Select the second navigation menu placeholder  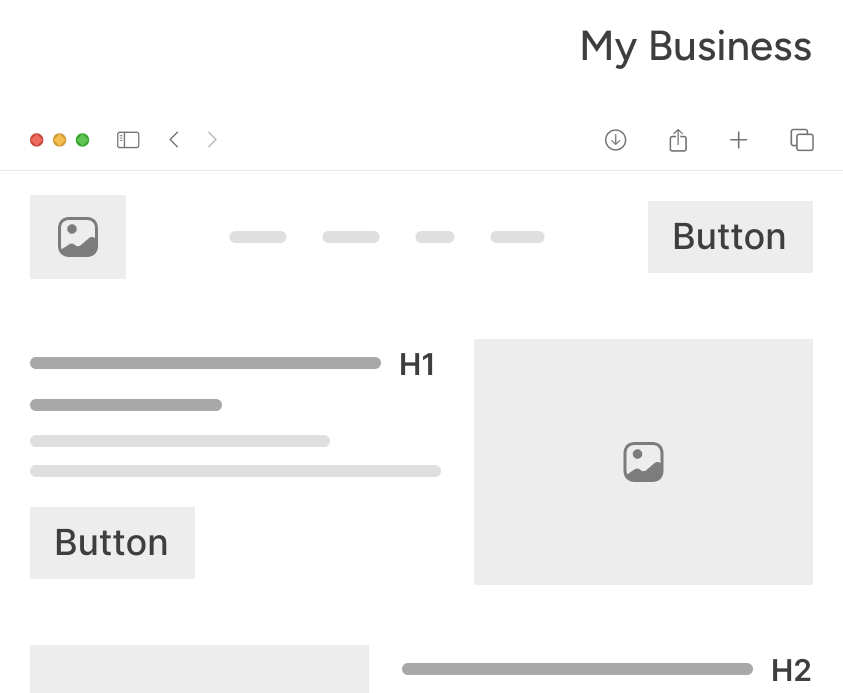coord(351,237)
